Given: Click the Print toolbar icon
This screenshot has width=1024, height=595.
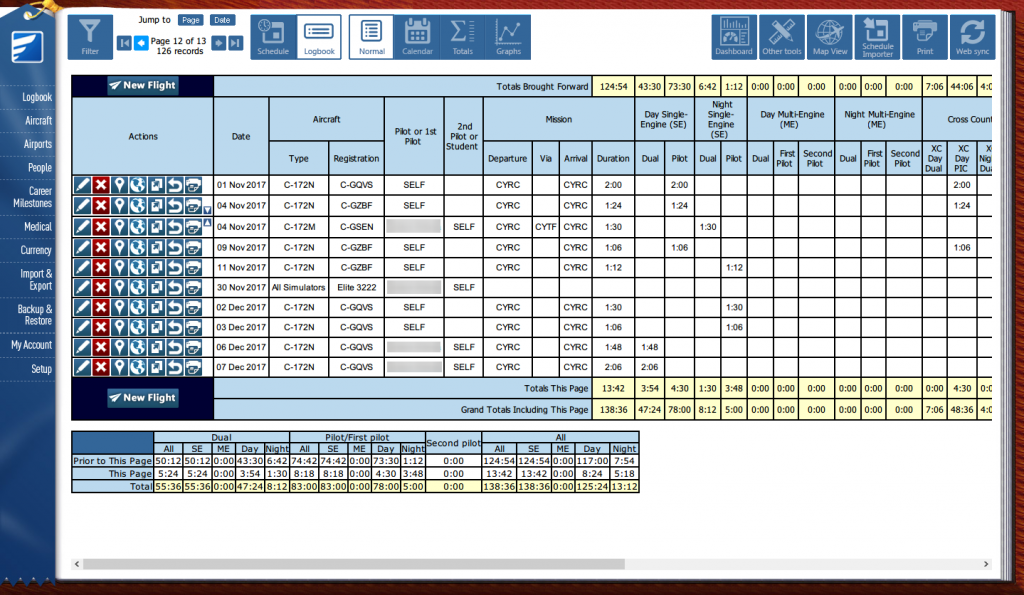Looking at the screenshot, I should point(925,37).
